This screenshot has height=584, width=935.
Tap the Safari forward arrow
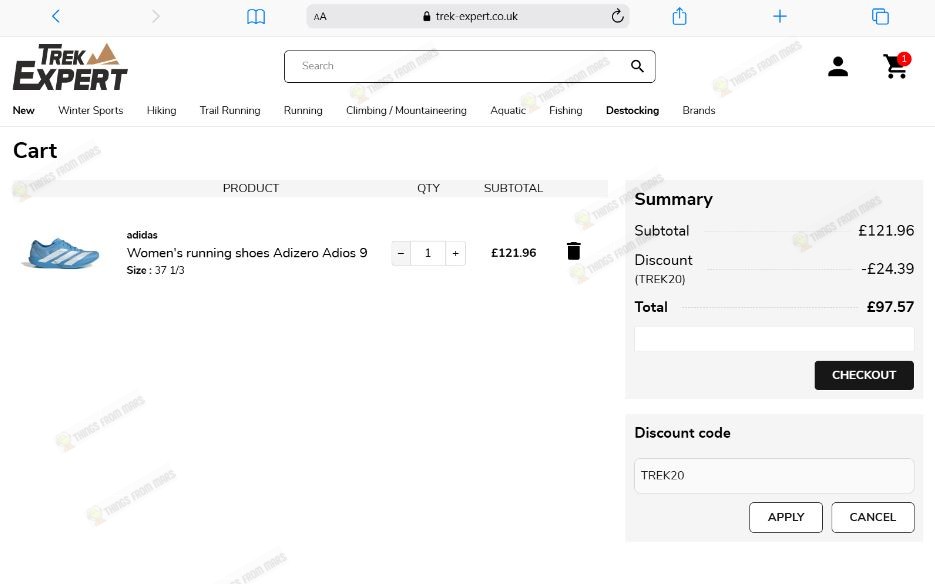[x=156, y=16]
